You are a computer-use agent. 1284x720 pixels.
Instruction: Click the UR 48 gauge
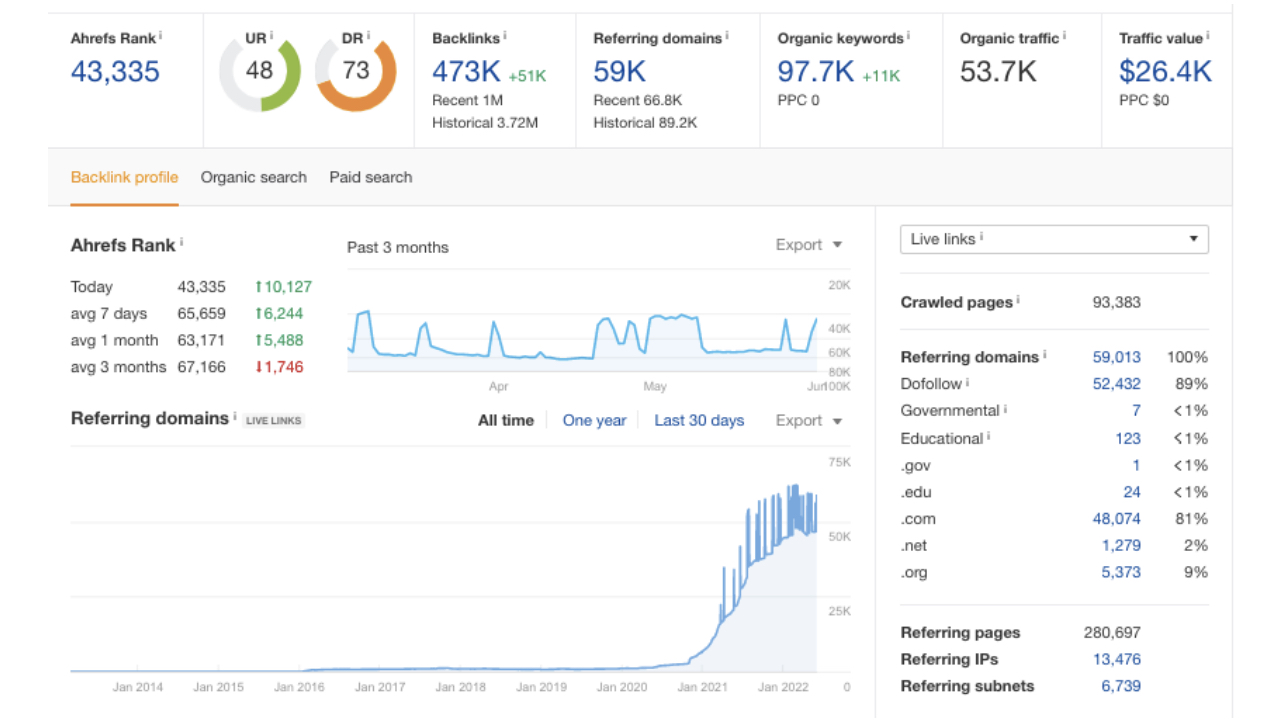point(259,71)
